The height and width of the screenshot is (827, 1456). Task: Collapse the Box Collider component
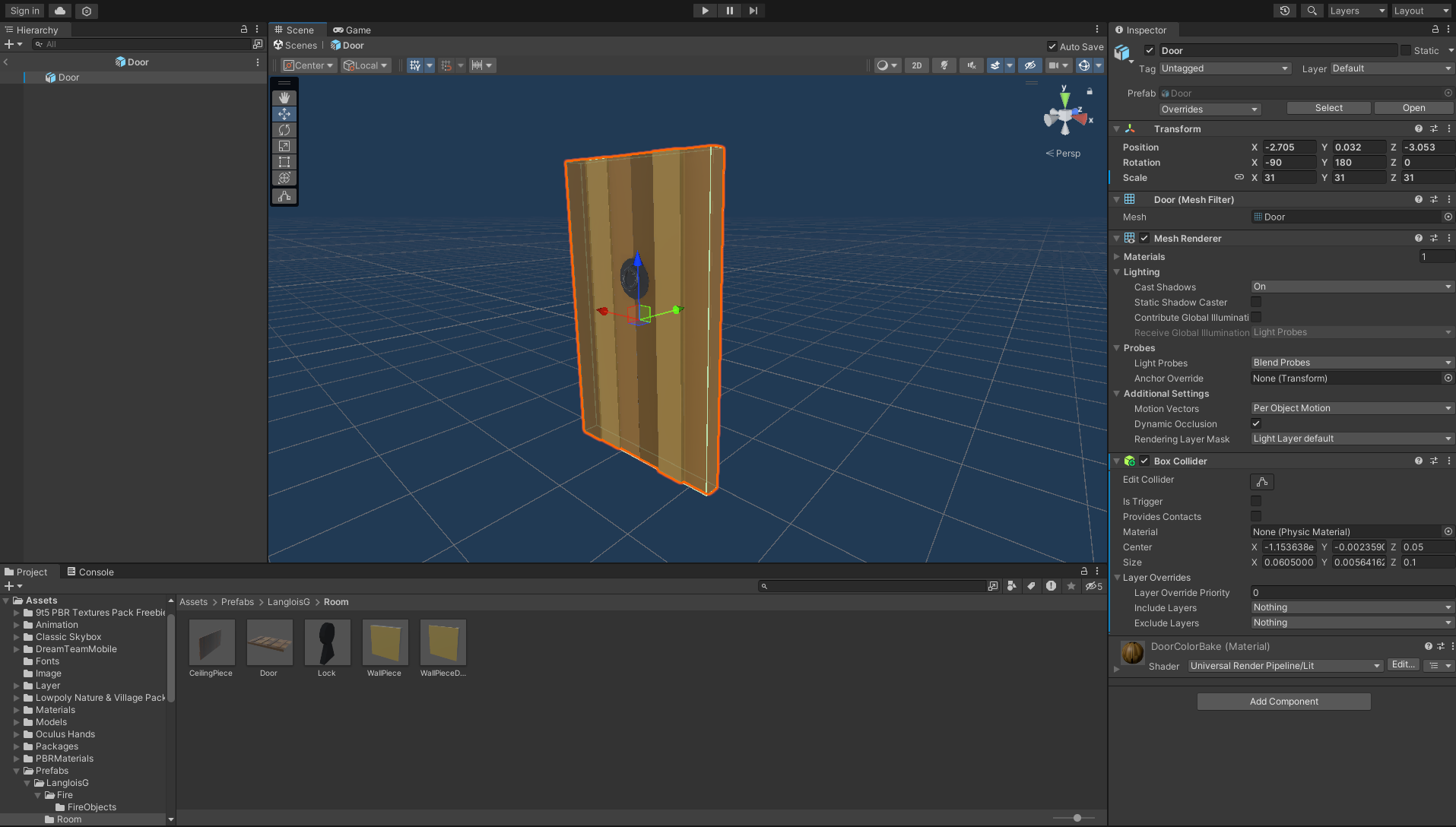[x=1116, y=461]
